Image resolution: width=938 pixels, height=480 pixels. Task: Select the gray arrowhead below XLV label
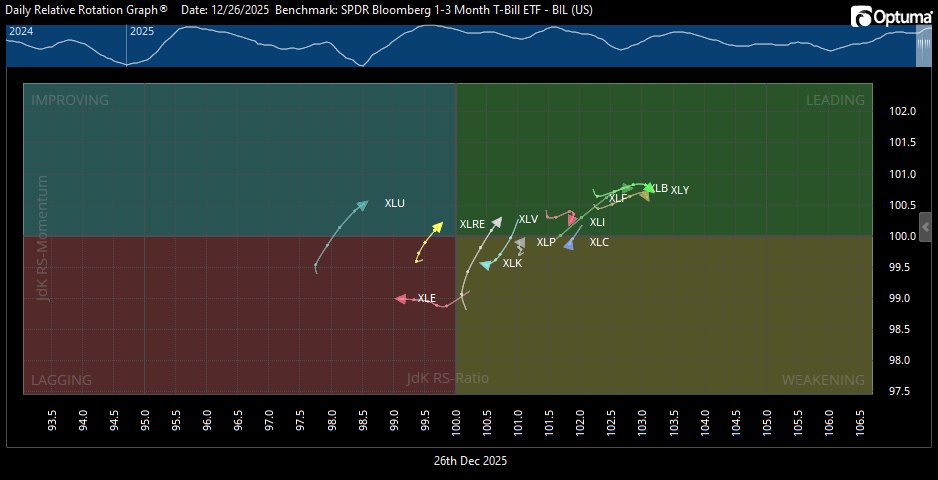pyautogui.click(x=519, y=242)
